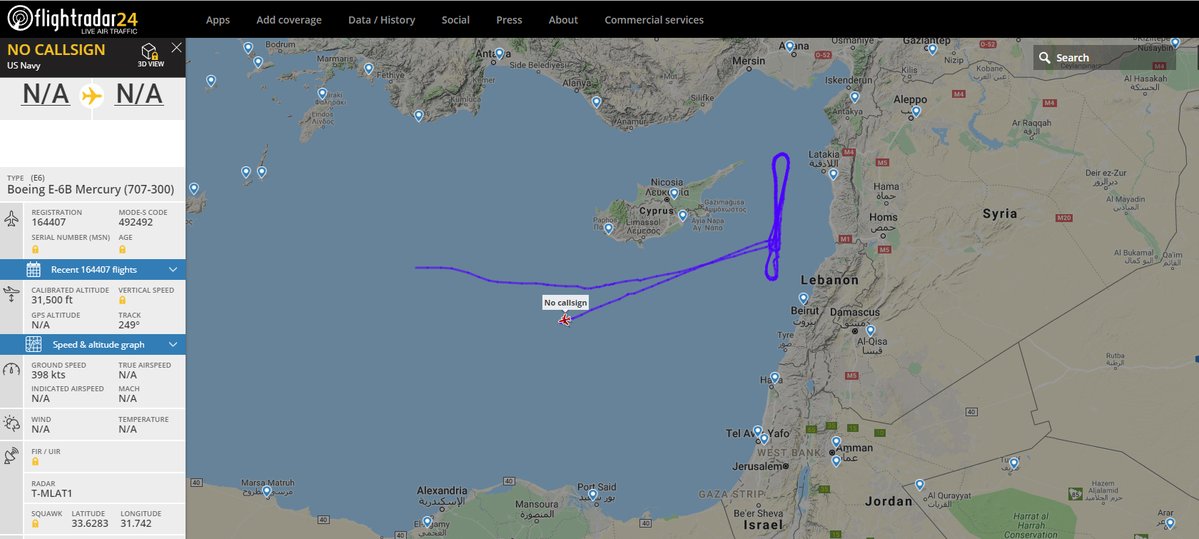Click the No callsign map label
Screen dimensions: 1199x539
pos(566,303)
